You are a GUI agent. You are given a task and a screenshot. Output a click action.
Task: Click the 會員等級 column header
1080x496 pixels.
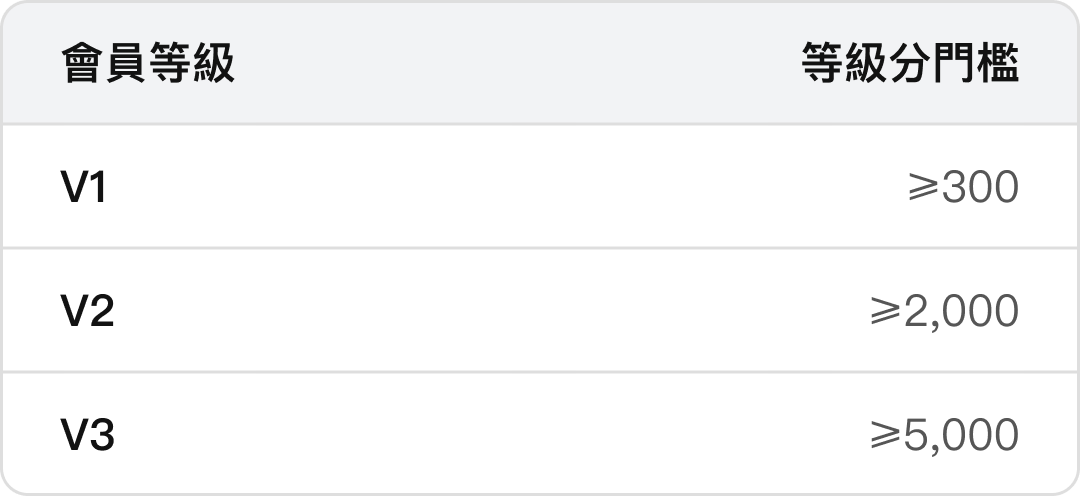coord(148,65)
